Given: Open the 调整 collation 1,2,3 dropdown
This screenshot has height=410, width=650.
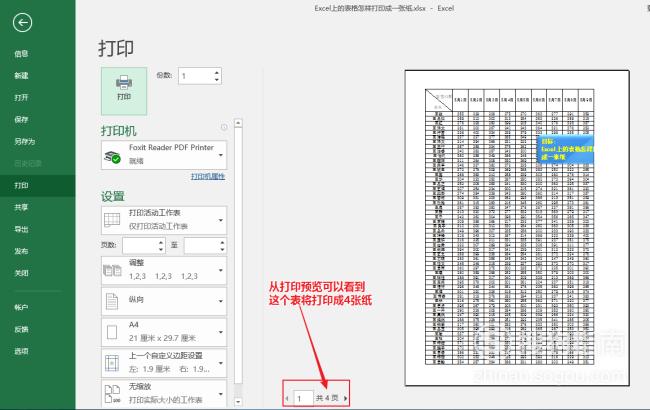Looking at the screenshot, I should click(164, 270).
